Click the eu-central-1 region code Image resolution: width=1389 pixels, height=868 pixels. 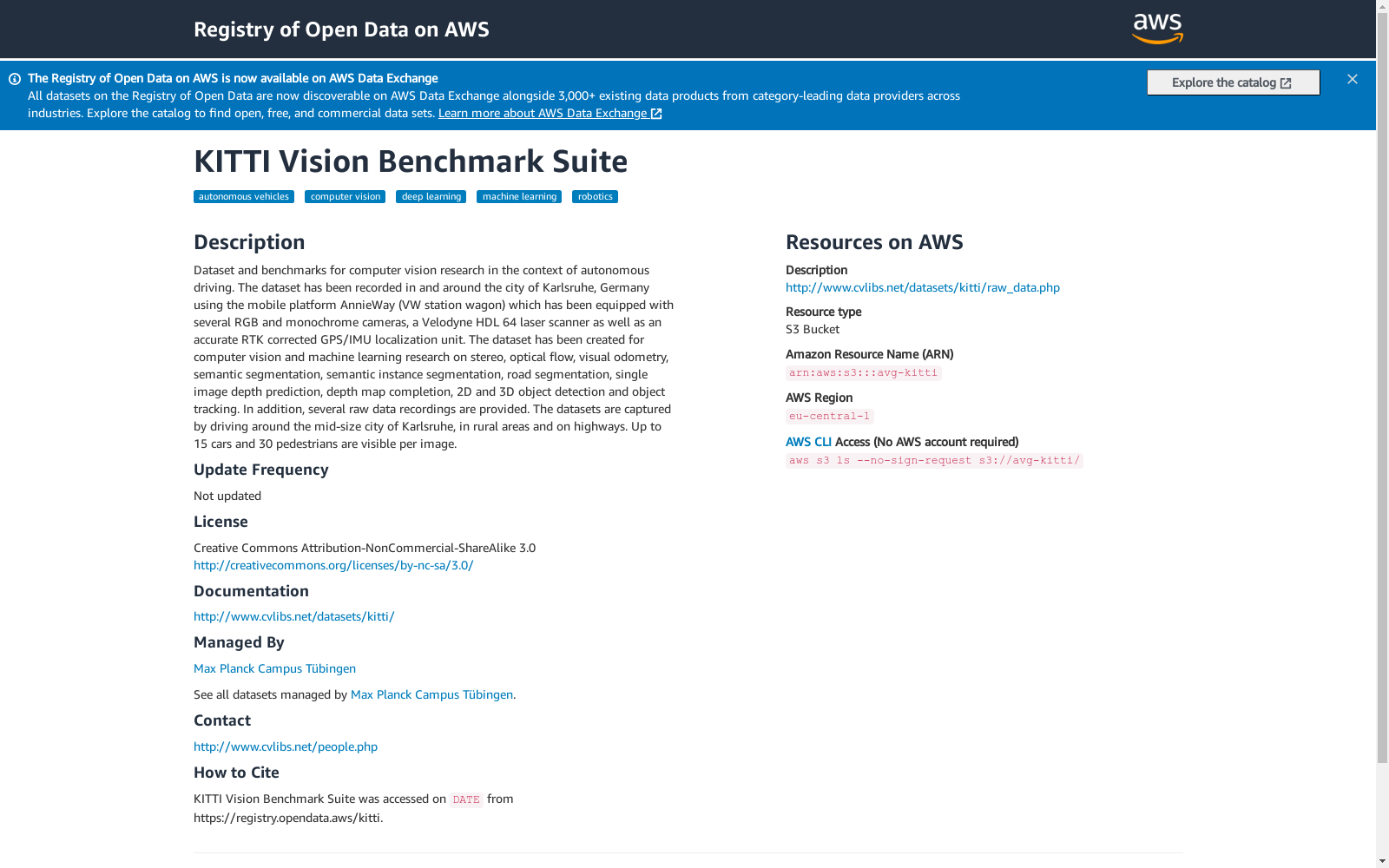pos(830,416)
